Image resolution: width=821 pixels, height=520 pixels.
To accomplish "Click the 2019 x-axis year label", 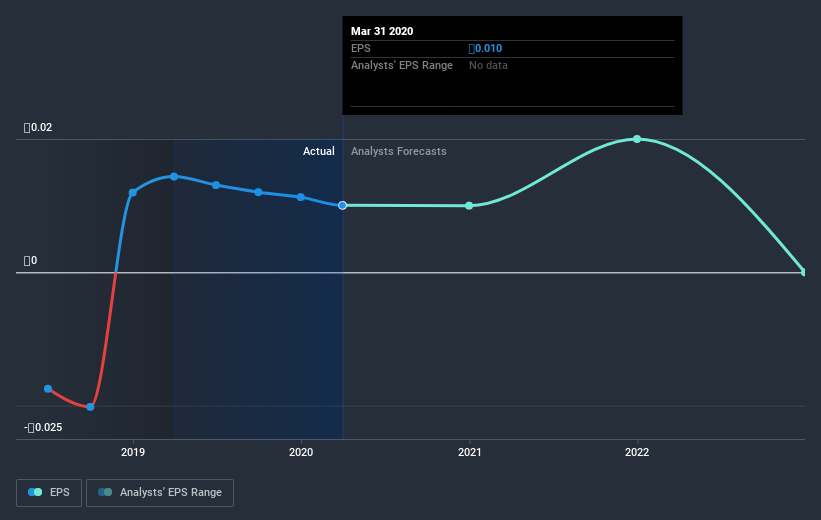I will tap(133, 452).
